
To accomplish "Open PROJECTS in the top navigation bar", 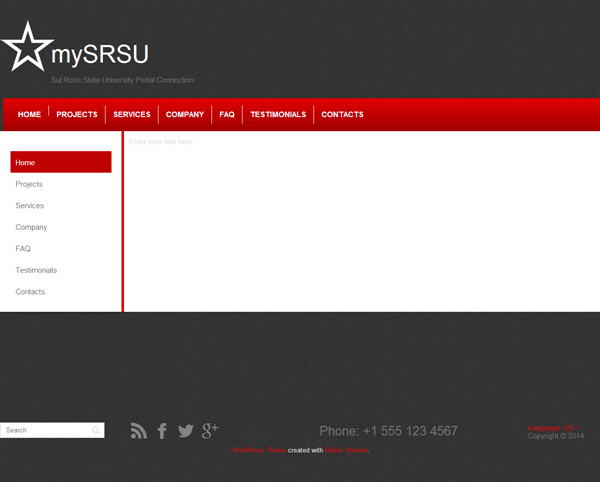I will 77,115.
